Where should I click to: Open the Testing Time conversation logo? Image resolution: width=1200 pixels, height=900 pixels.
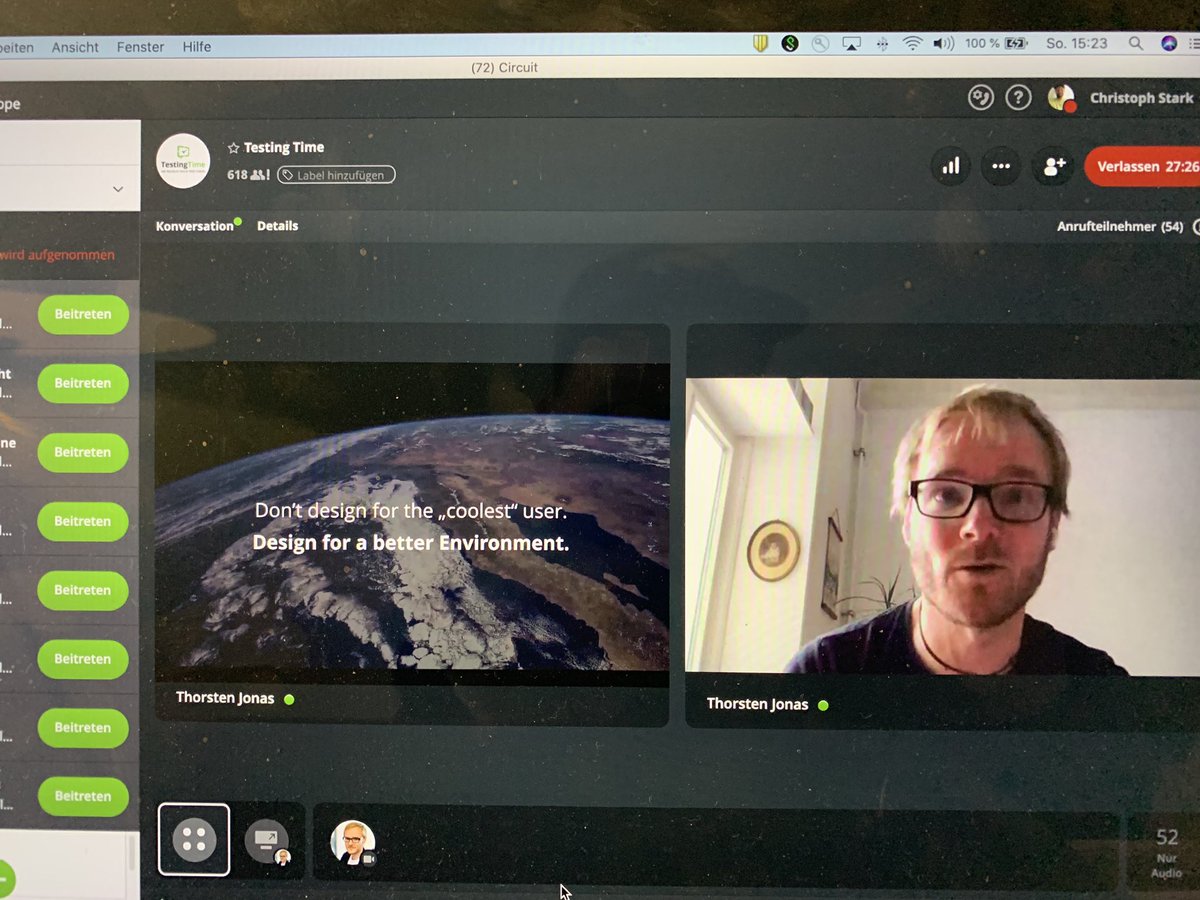pyautogui.click(x=184, y=160)
